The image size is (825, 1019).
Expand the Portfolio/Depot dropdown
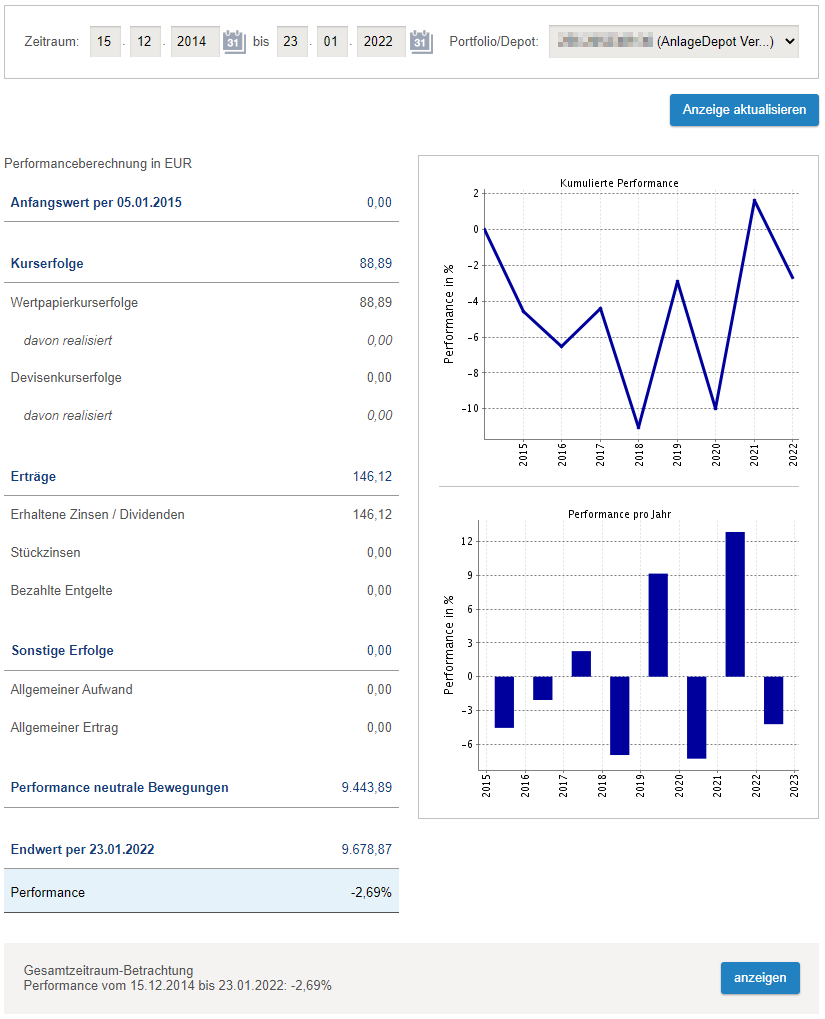tap(673, 42)
